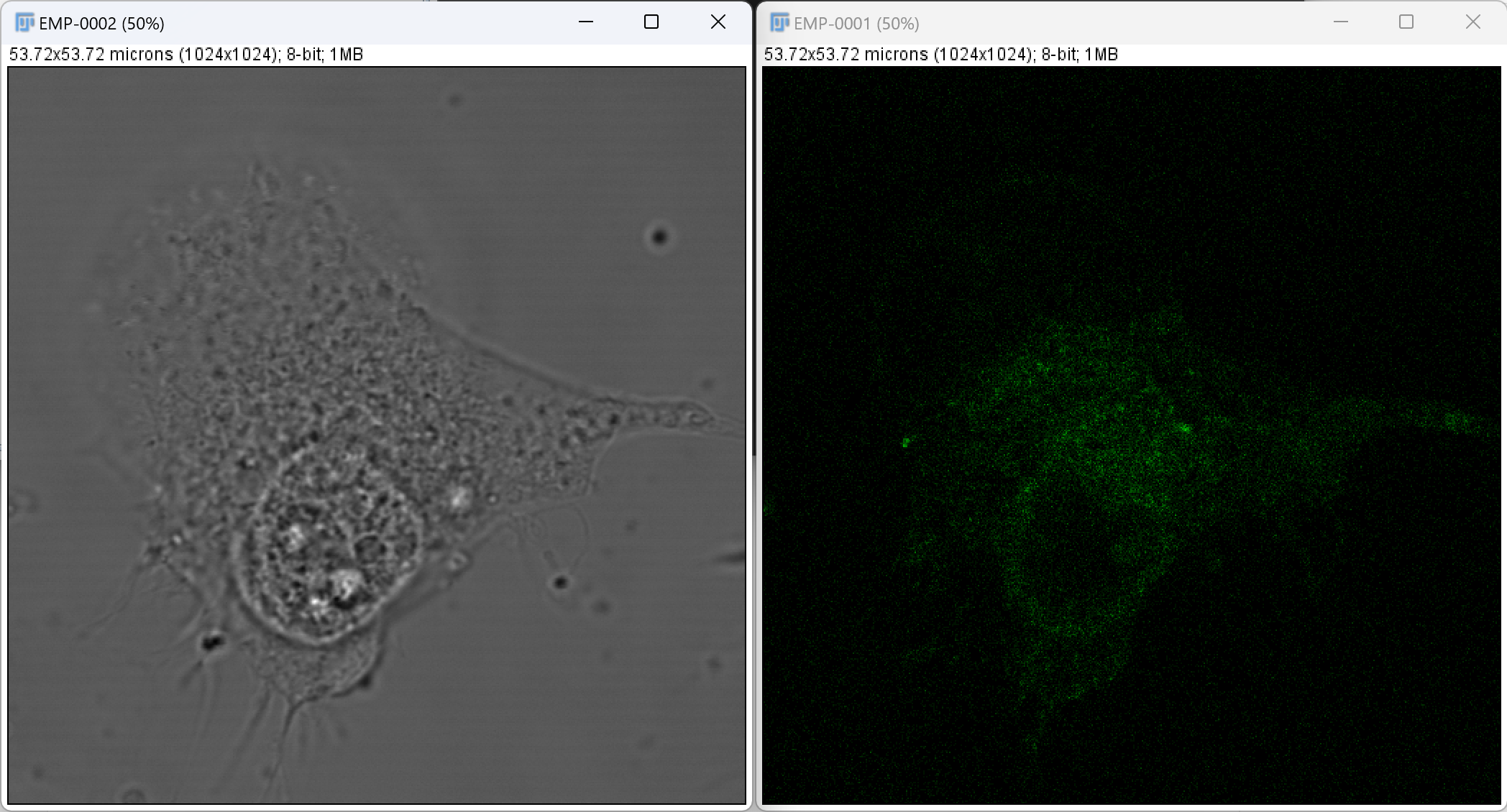Close the EMP-0001 fluorescence window
The width and height of the screenshot is (1507, 812).
click(x=1473, y=22)
